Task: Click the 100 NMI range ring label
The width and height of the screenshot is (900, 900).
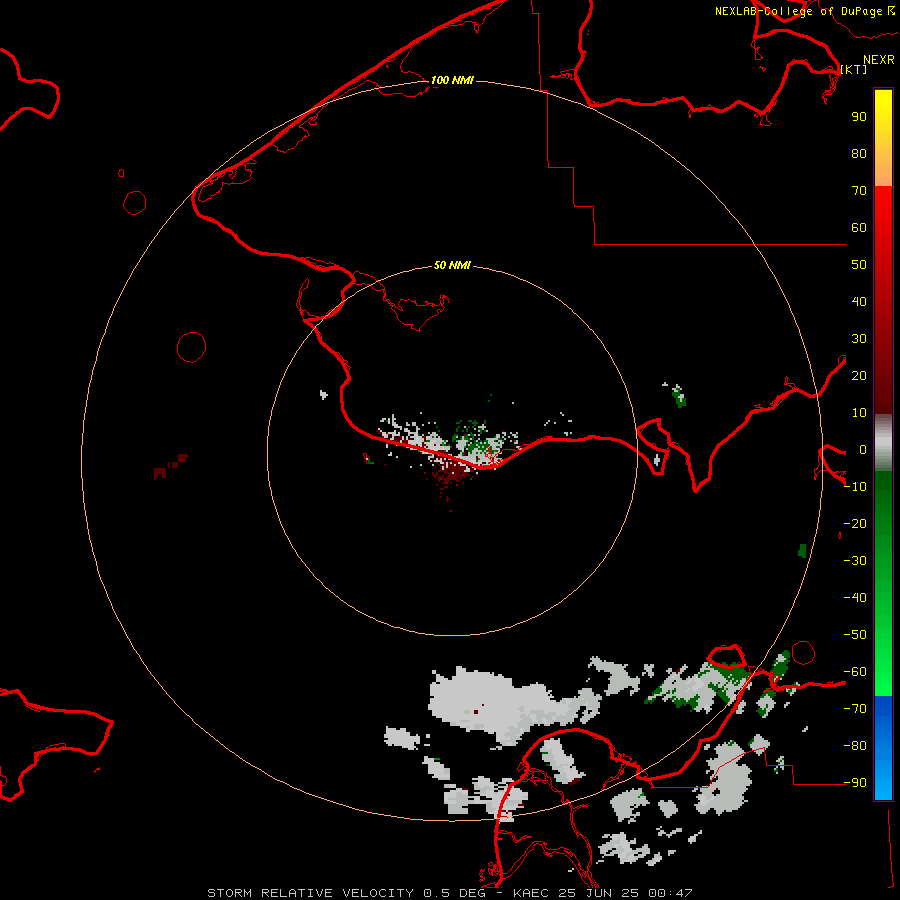Action: coord(452,80)
